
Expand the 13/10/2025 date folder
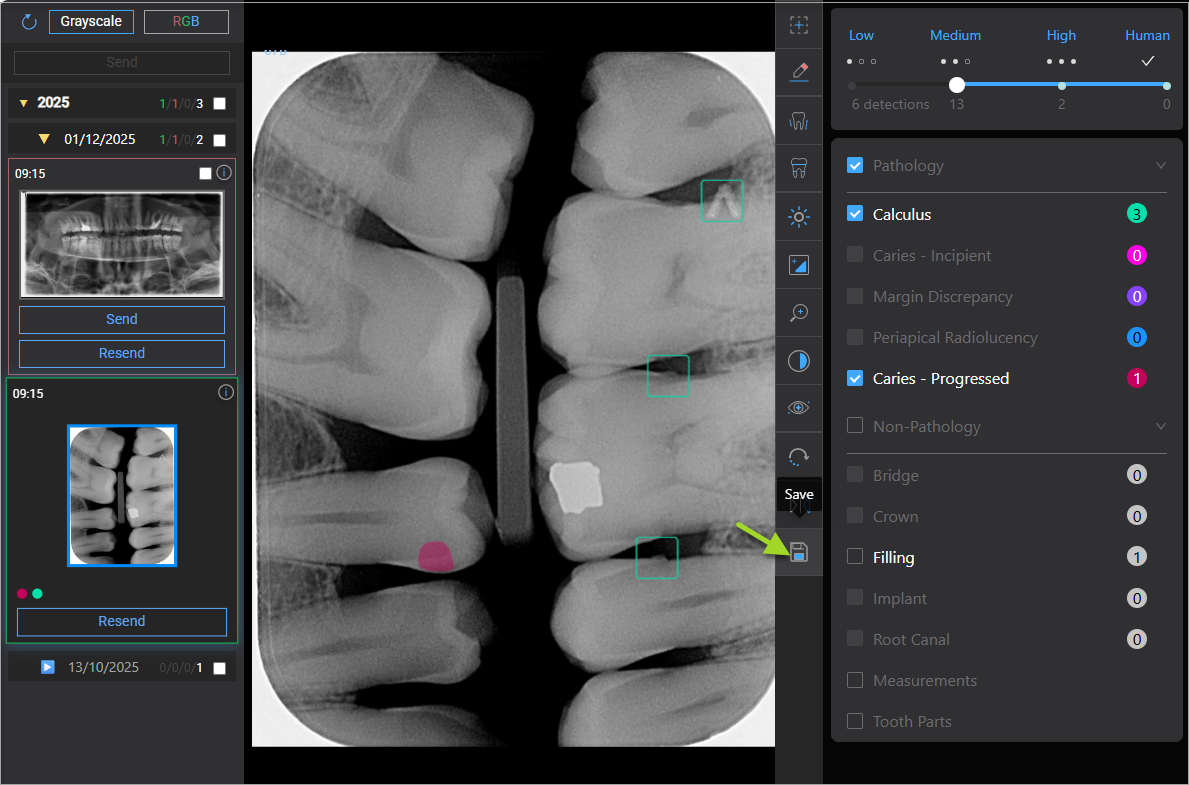(47, 667)
